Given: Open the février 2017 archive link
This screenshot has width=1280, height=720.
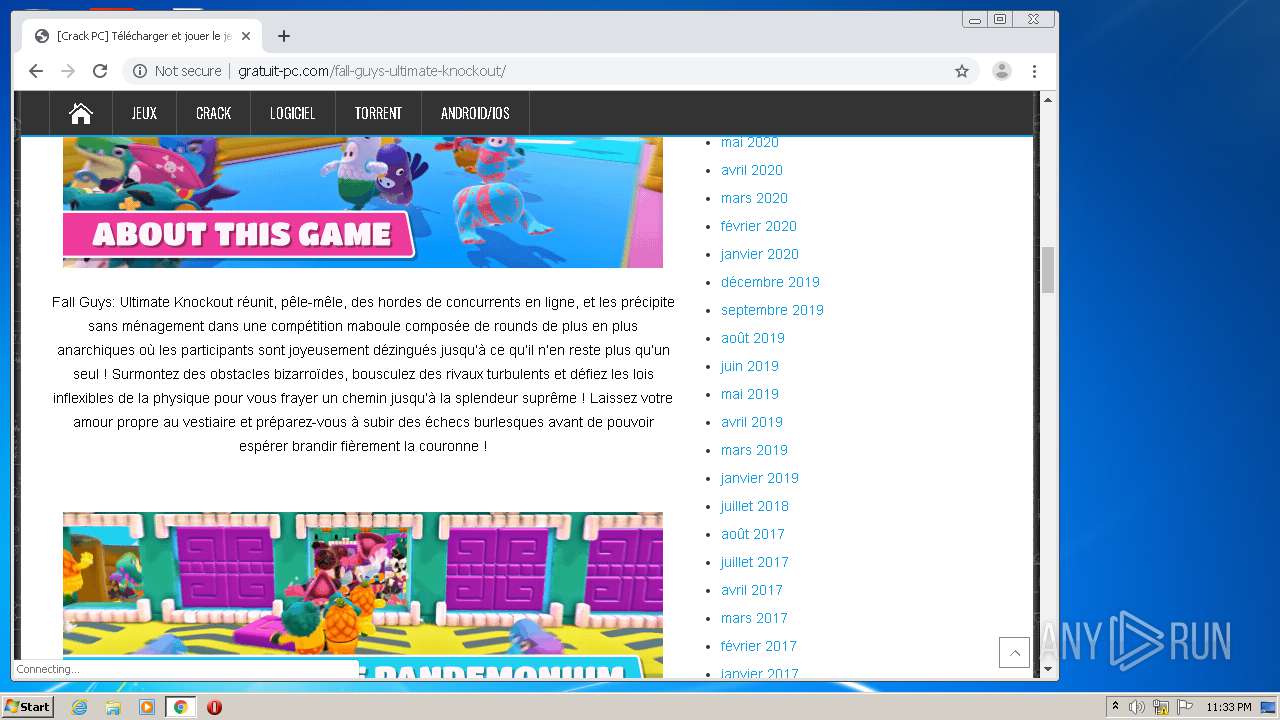Looking at the screenshot, I should tap(759, 646).
